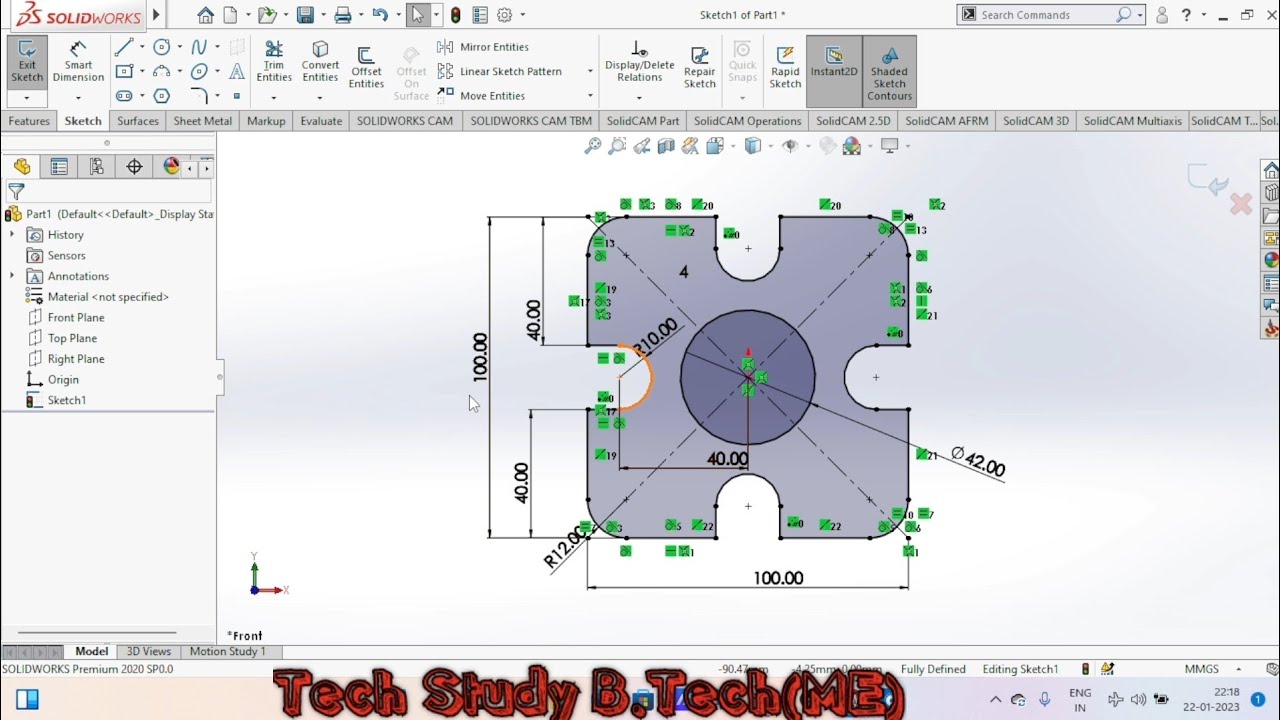The image size is (1280, 720).
Task: Click the Rebuild traffic light icon
Action: click(456, 15)
